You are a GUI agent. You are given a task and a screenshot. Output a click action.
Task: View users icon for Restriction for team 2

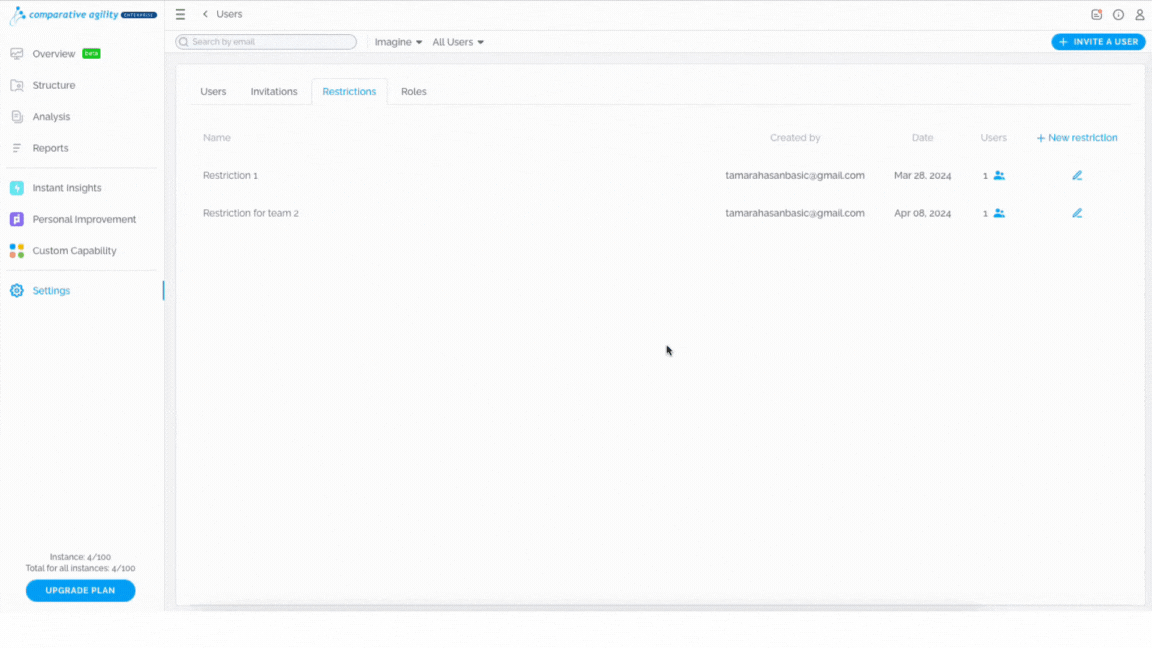pos(999,213)
